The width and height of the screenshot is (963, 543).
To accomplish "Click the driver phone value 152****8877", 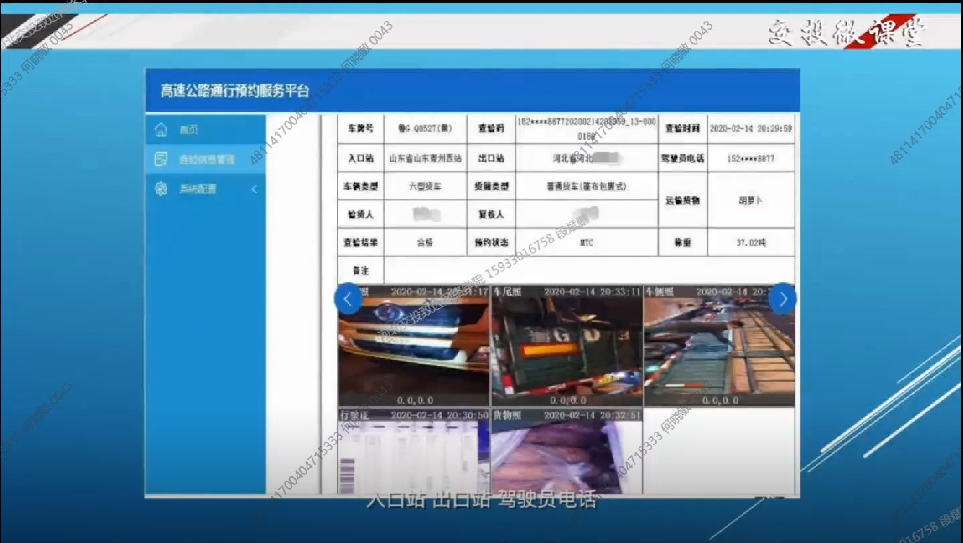I will click(751, 158).
